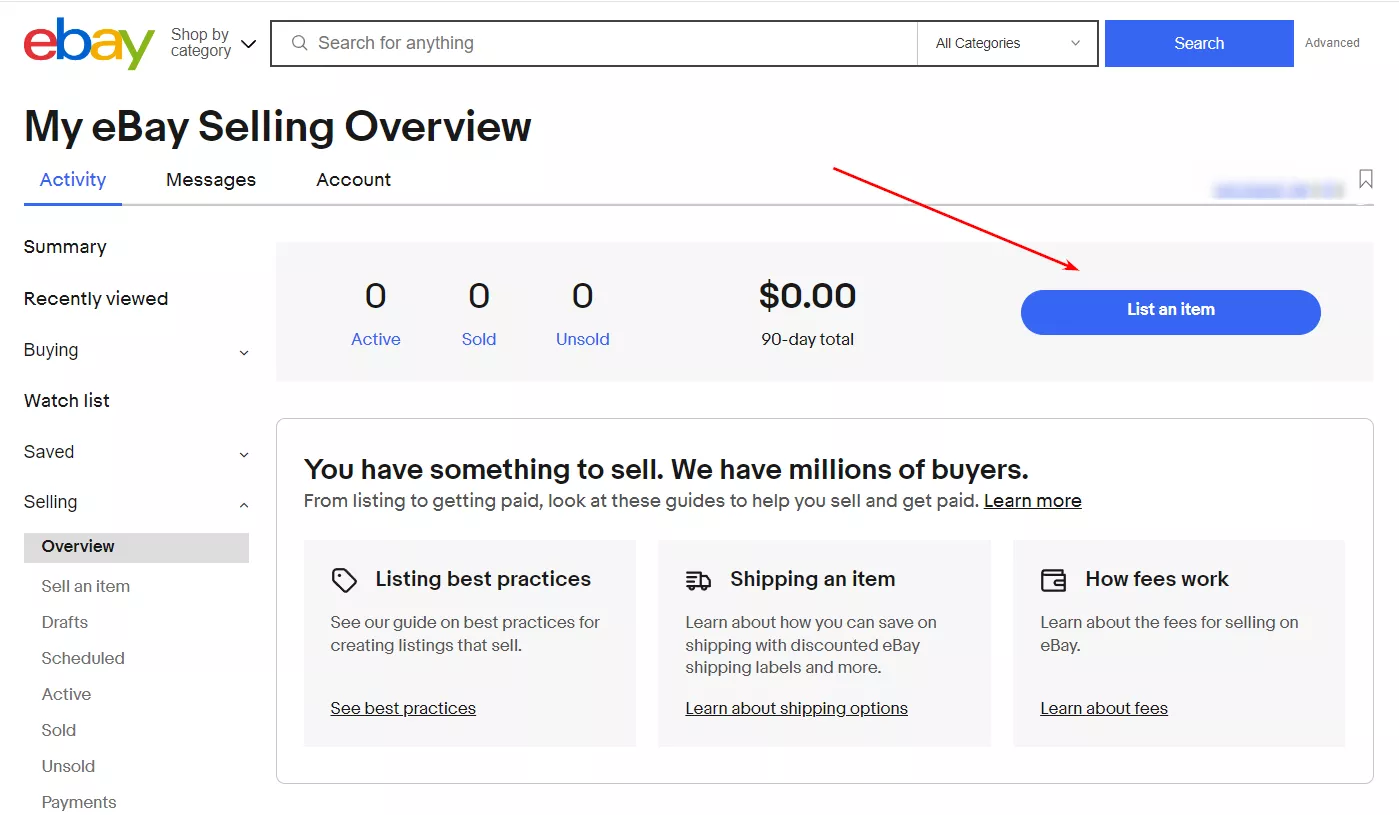Switch to the Activity tab

coord(73,180)
